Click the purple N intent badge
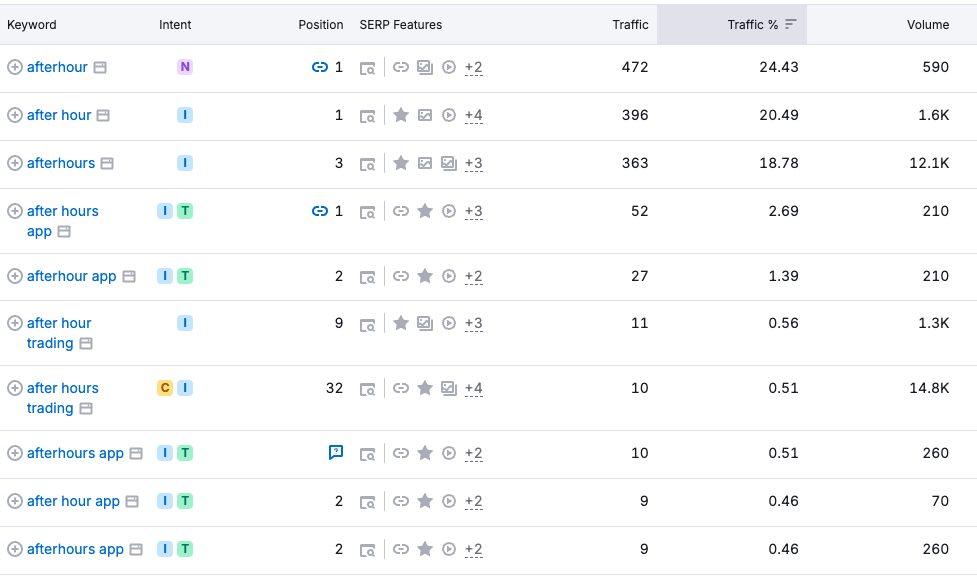The width and height of the screenshot is (977, 580). click(185, 67)
